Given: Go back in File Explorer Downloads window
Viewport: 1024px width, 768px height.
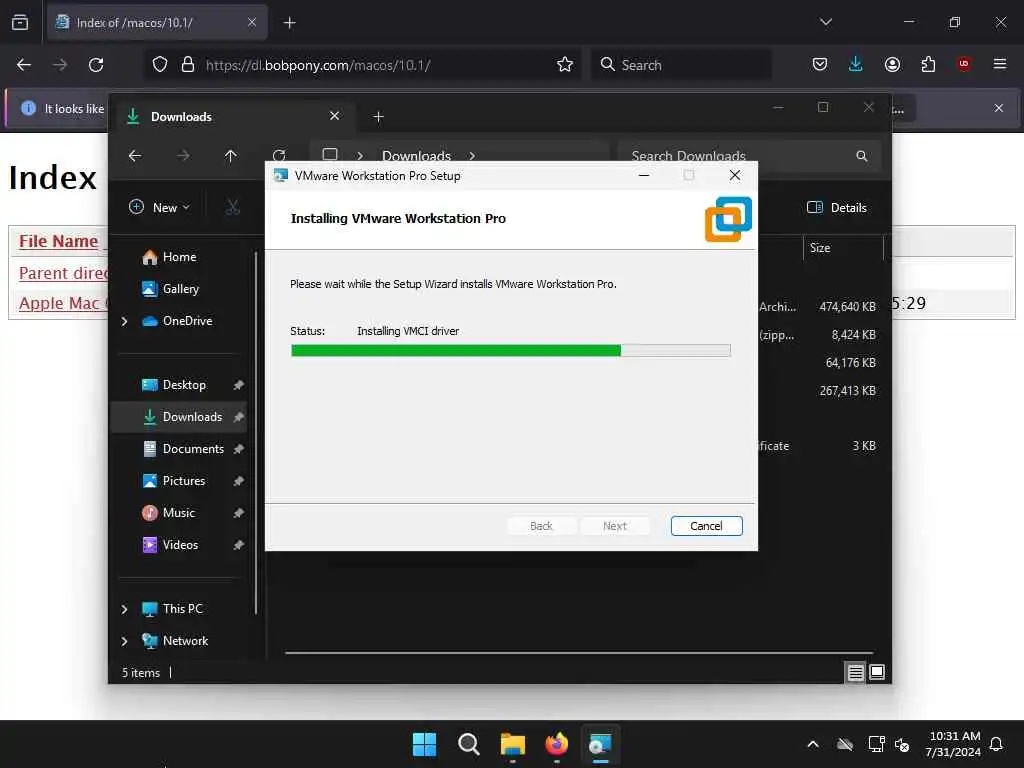Looking at the screenshot, I should (x=135, y=155).
